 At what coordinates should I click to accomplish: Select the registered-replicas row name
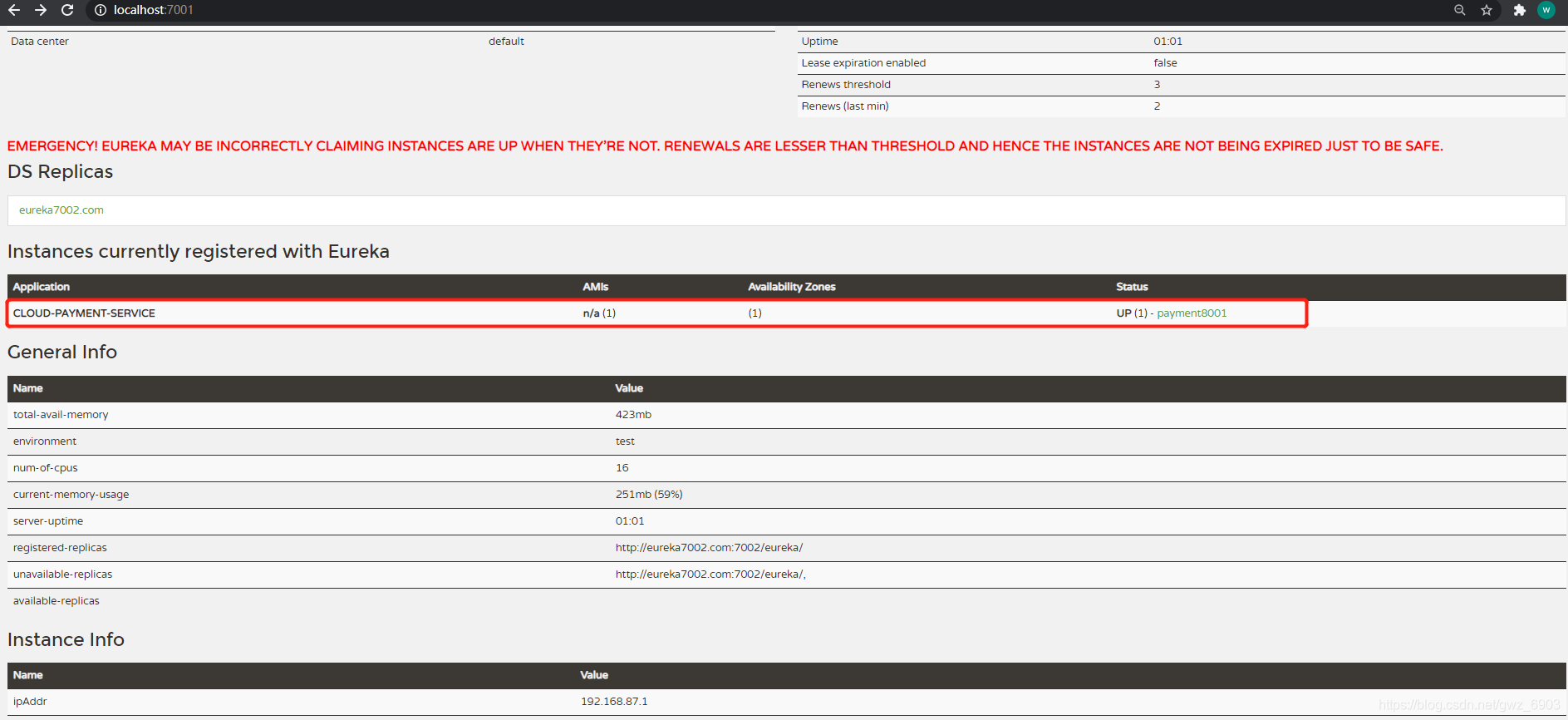pos(60,548)
